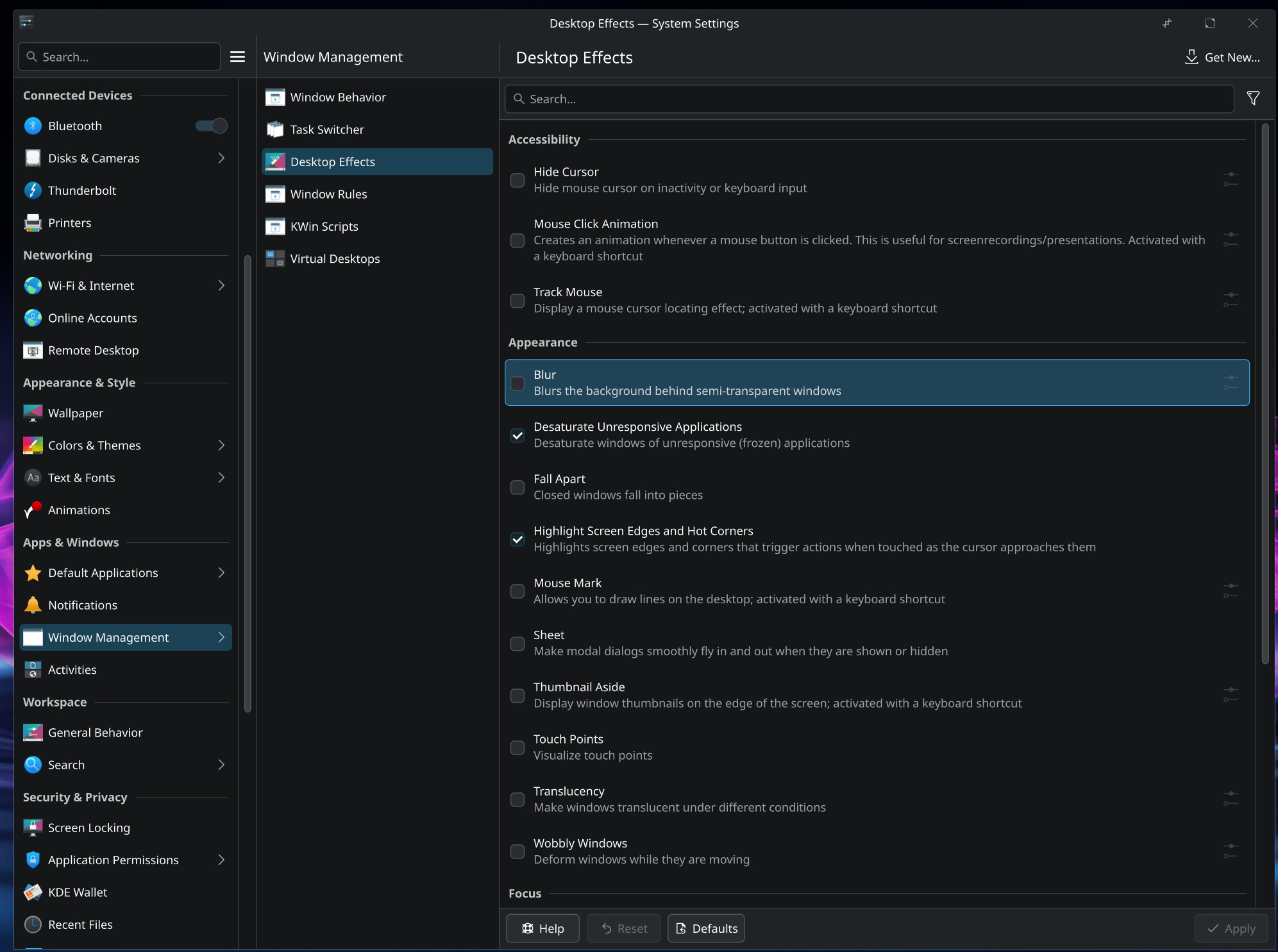Click the Defaults button
This screenshot has width=1278, height=952.
pyautogui.click(x=706, y=928)
